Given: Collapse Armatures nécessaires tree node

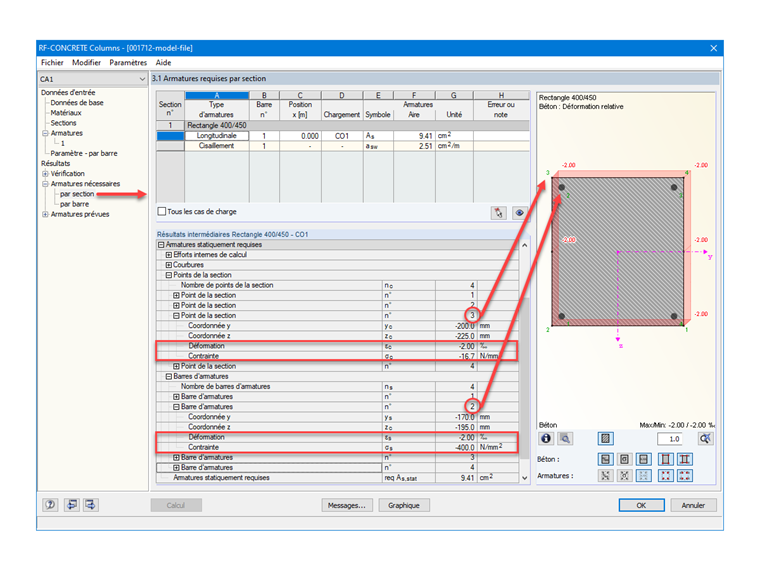Looking at the screenshot, I should coord(45,184).
